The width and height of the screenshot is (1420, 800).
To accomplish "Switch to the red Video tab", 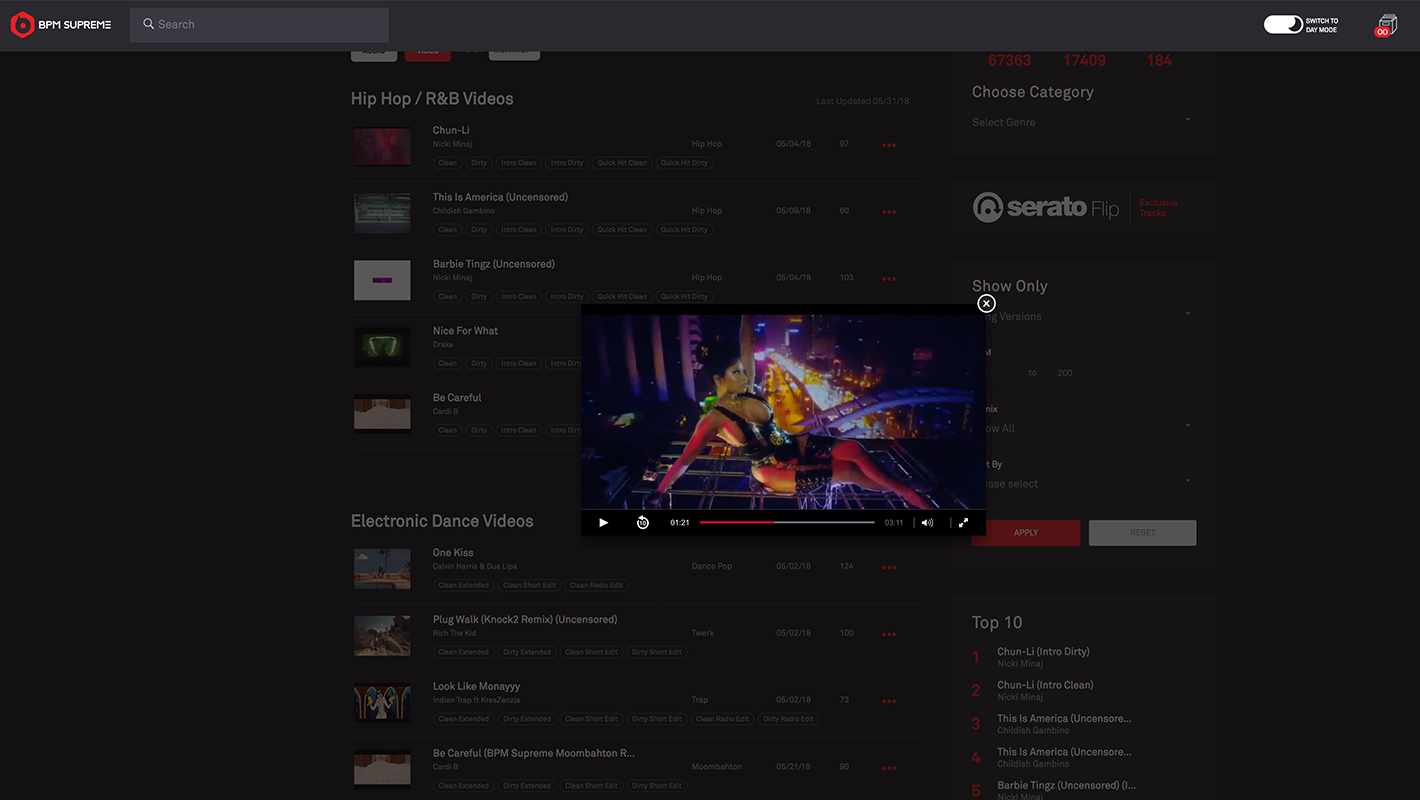I will click(x=427, y=52).
